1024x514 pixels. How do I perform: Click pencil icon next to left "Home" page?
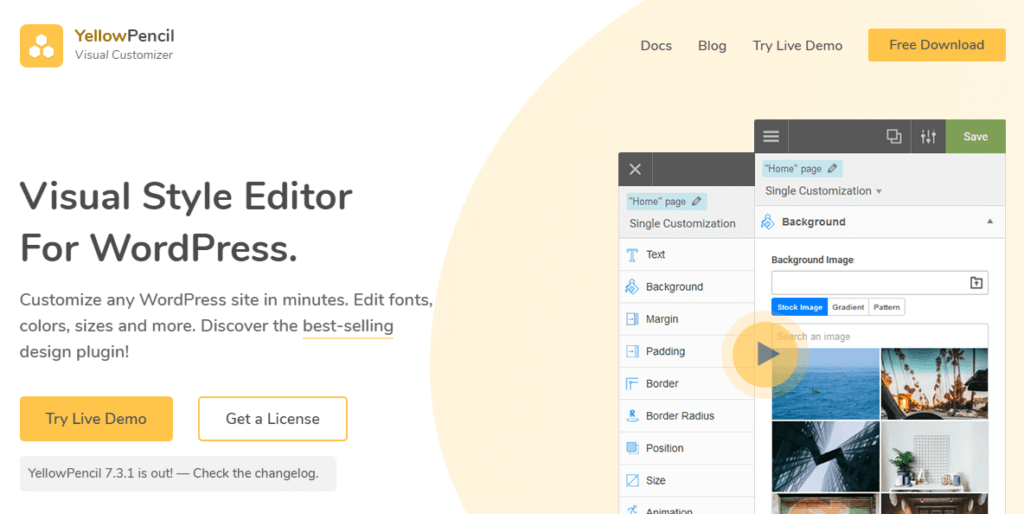pos(696,201)
